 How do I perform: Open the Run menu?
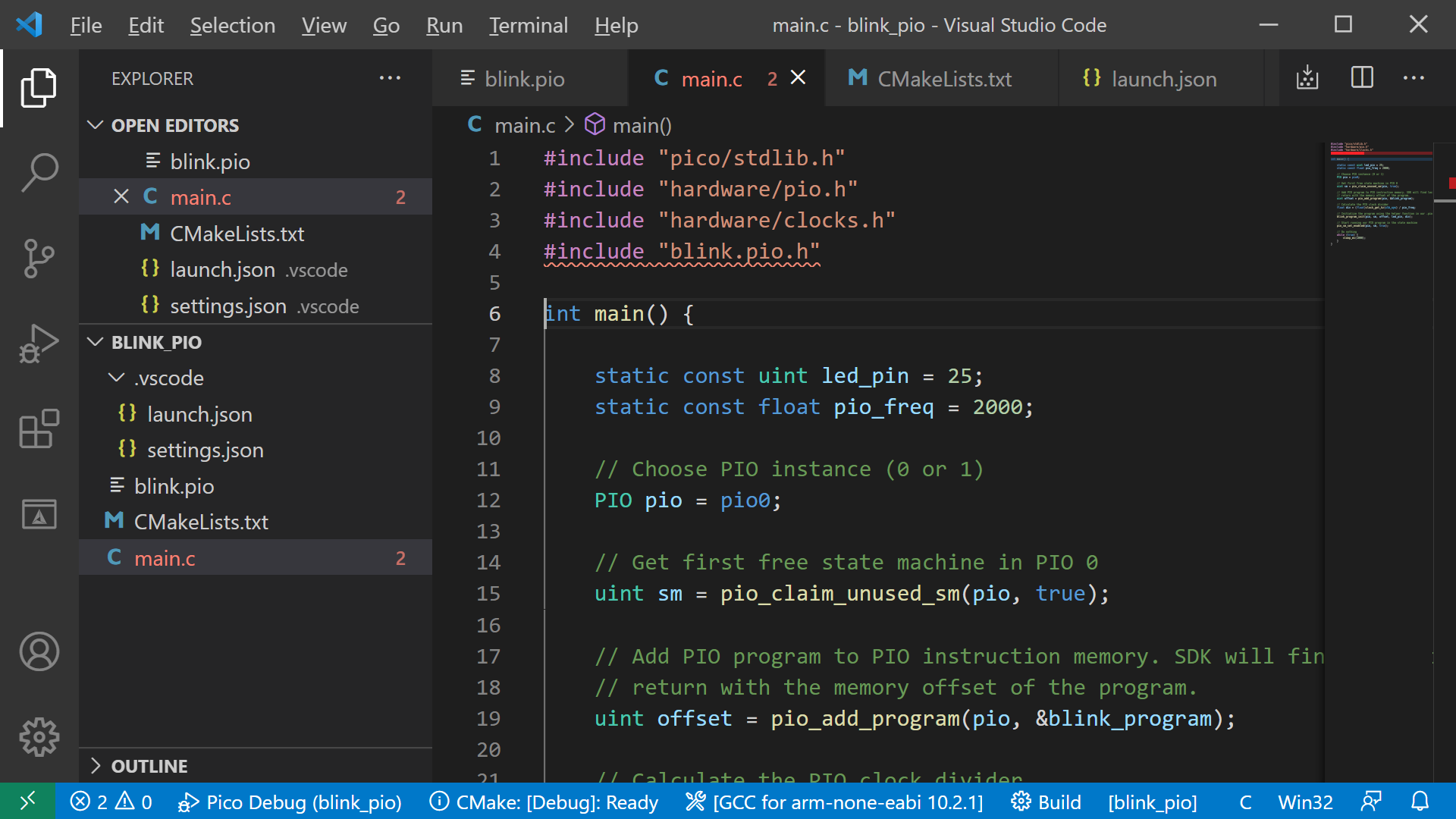(x=444, y=25)
